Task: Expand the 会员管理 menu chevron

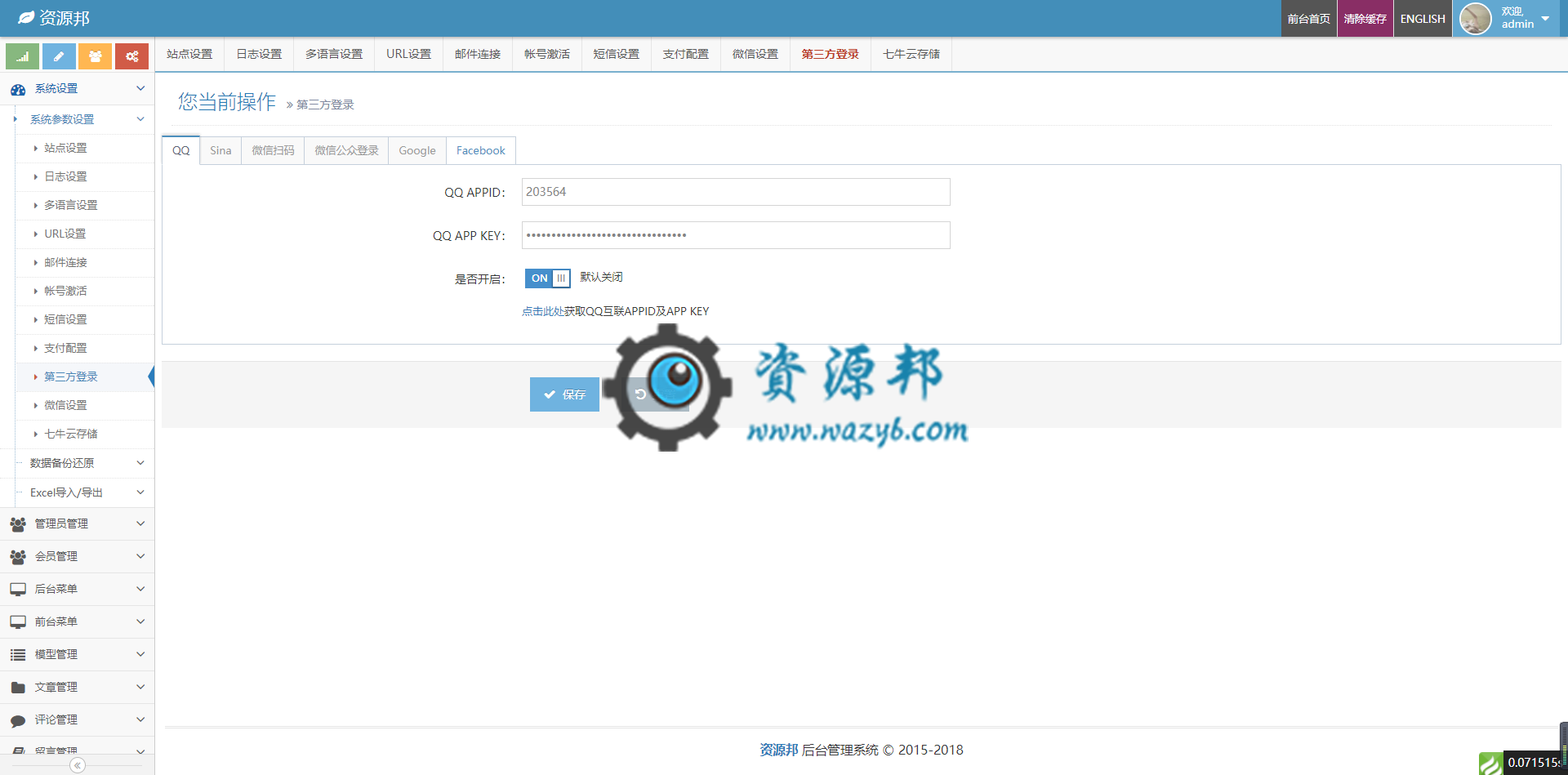Action: (x=140, y=556)
